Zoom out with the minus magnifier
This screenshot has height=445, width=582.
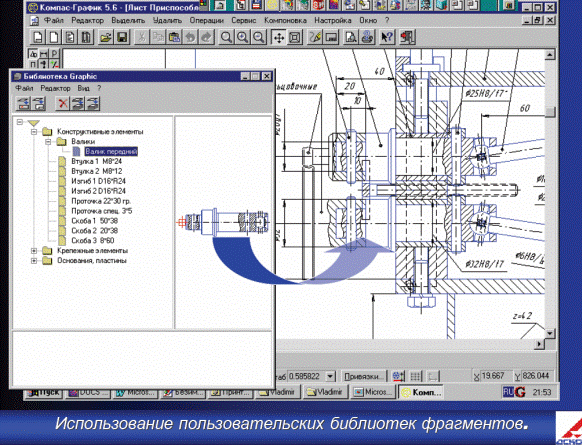click(x=259, y=37)
